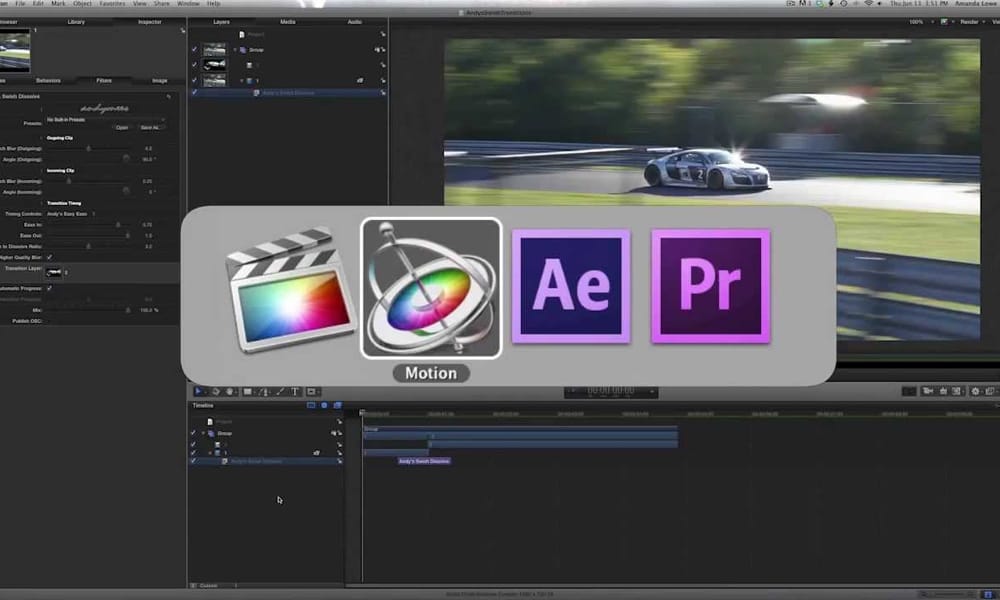Screen dimensions: 1000x600
Task: Select Andy's Swish Dissolve clip in the timeline
Action: pos(425,461)
